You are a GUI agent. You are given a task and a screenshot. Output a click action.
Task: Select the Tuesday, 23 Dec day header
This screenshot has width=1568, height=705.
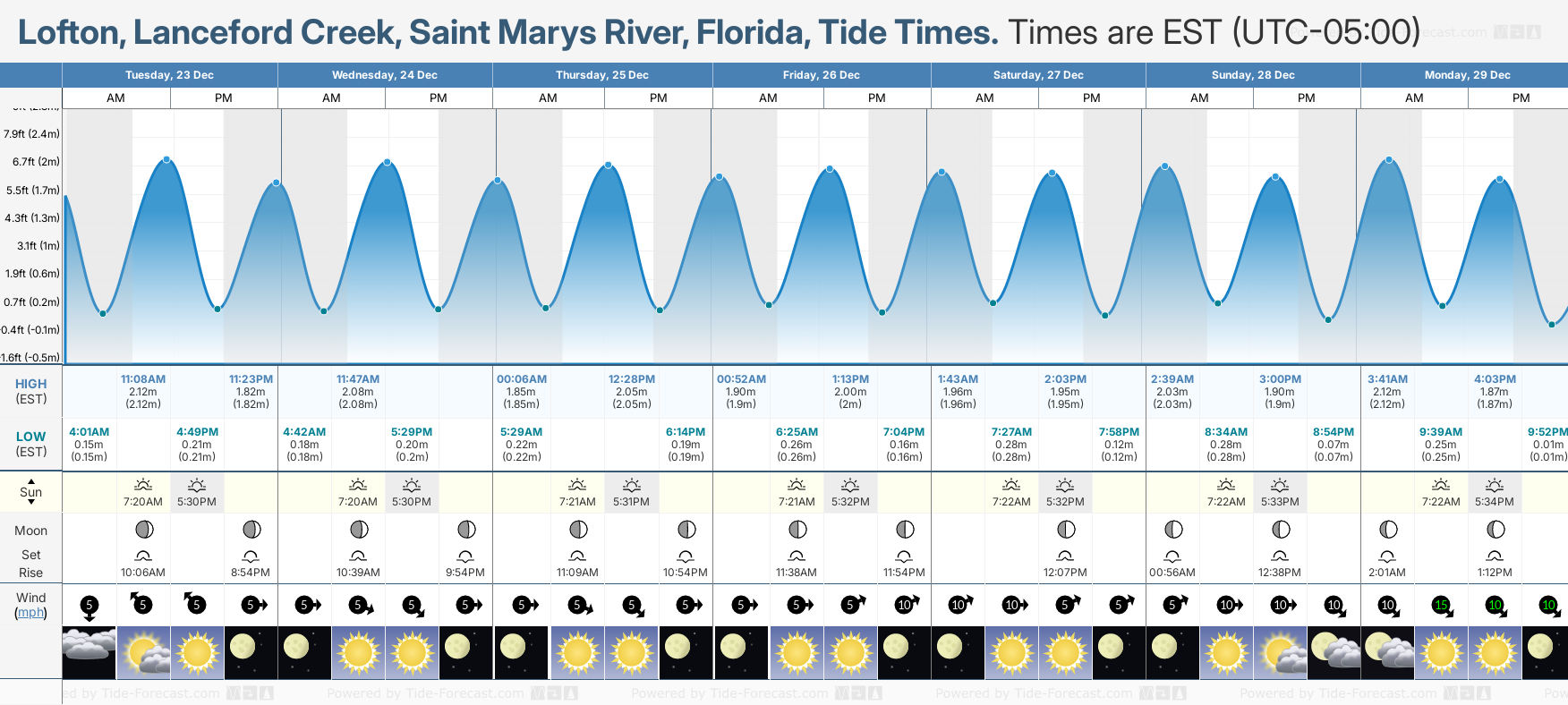point(169,75)
